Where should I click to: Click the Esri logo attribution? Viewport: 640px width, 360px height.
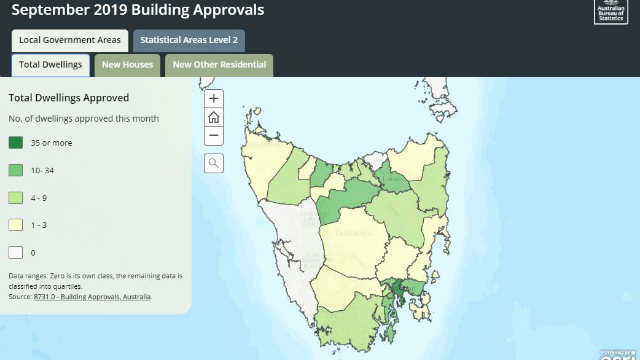[x=618, y=355]
